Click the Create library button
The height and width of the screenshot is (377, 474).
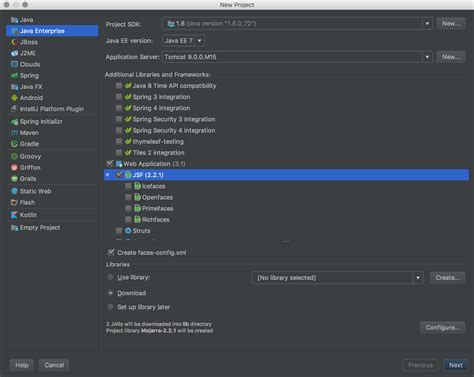tap(448, 278)
